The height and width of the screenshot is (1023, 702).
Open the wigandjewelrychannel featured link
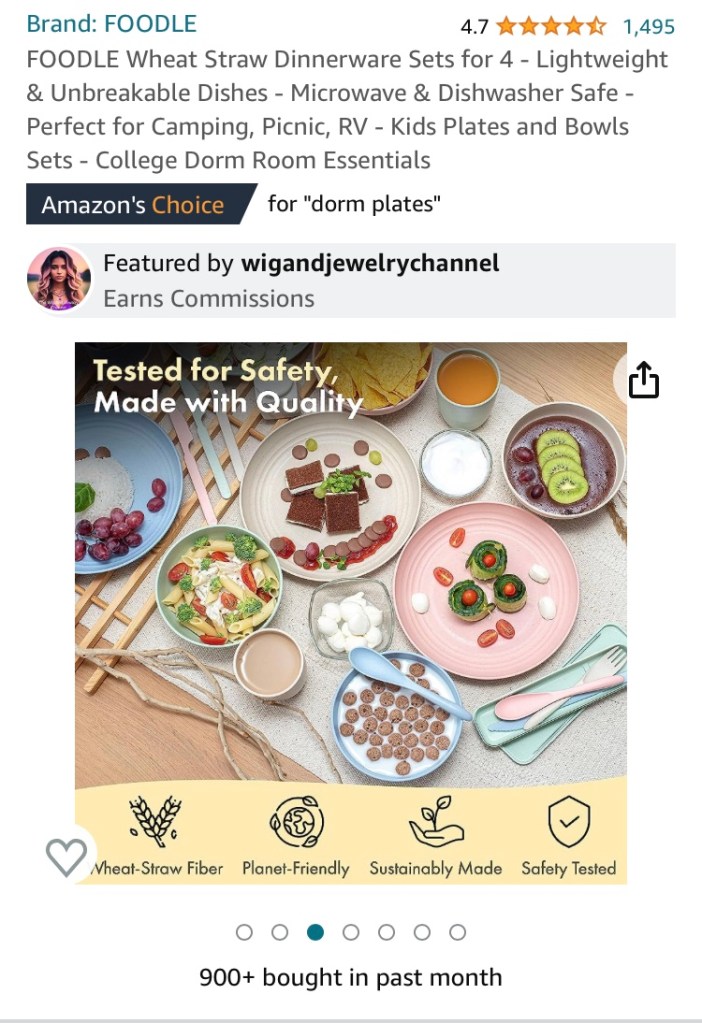coord(370,263)
